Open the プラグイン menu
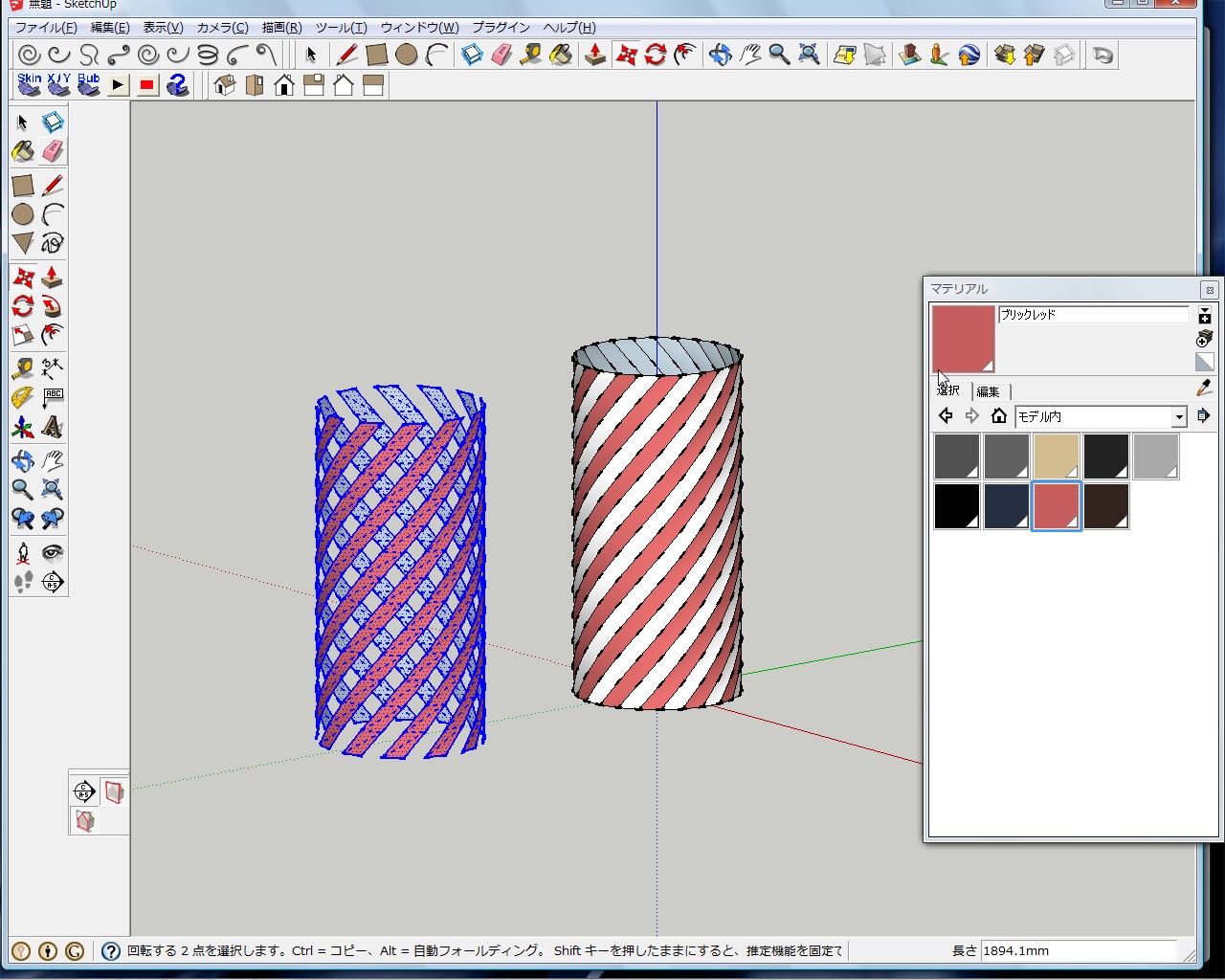The image size is (1225, 980). pyautogui.click(x=501, y=28)
